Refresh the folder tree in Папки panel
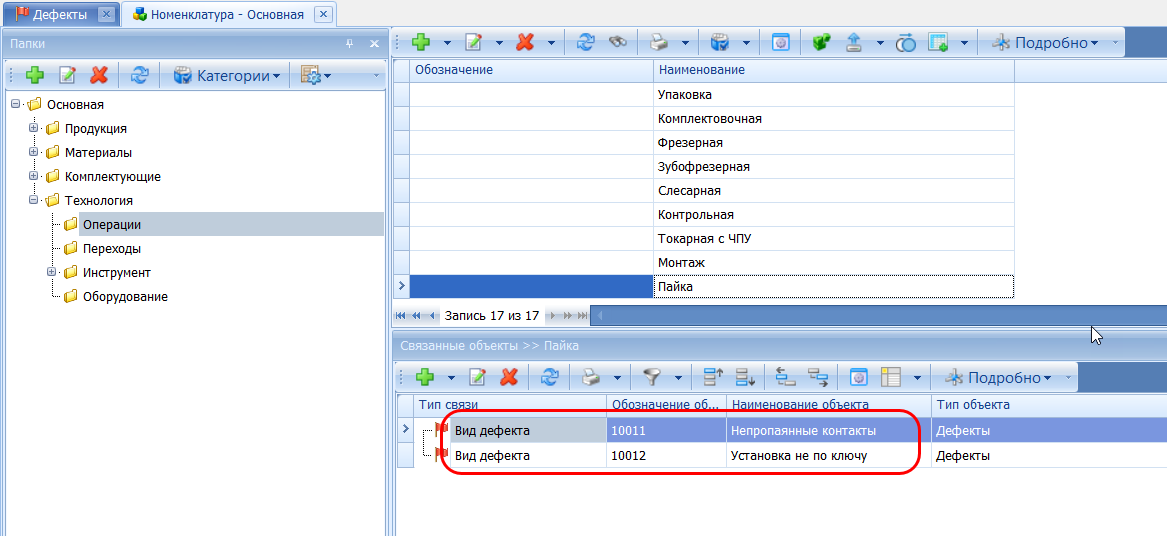This screenshot has height=536, width=1167. tap(140, 75)
